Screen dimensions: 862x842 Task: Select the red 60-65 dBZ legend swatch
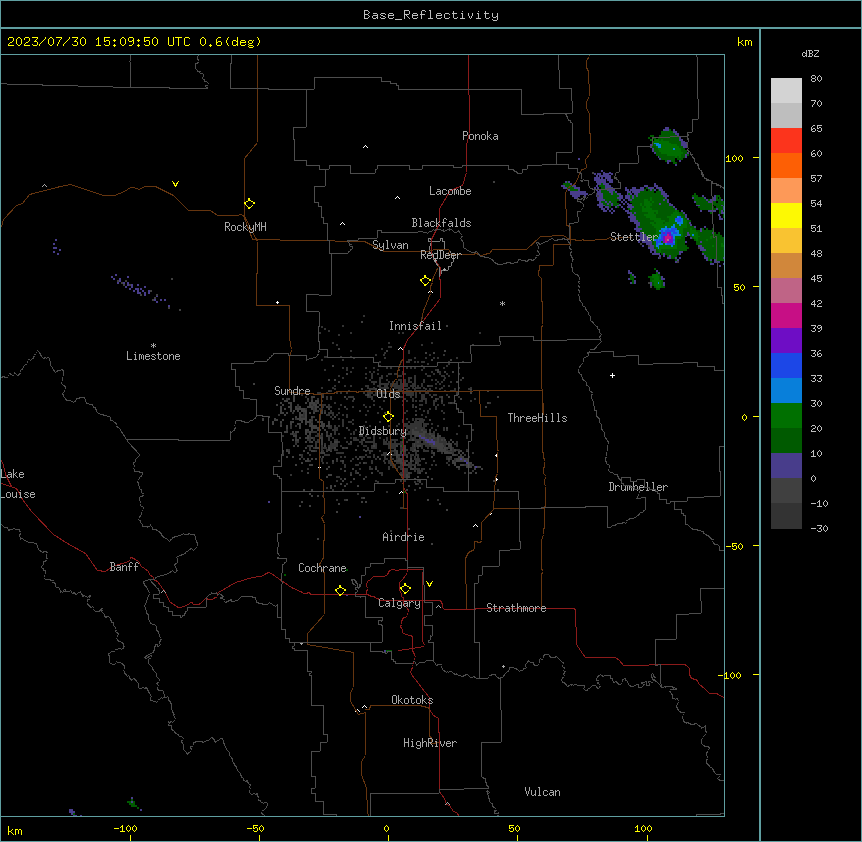786,141
